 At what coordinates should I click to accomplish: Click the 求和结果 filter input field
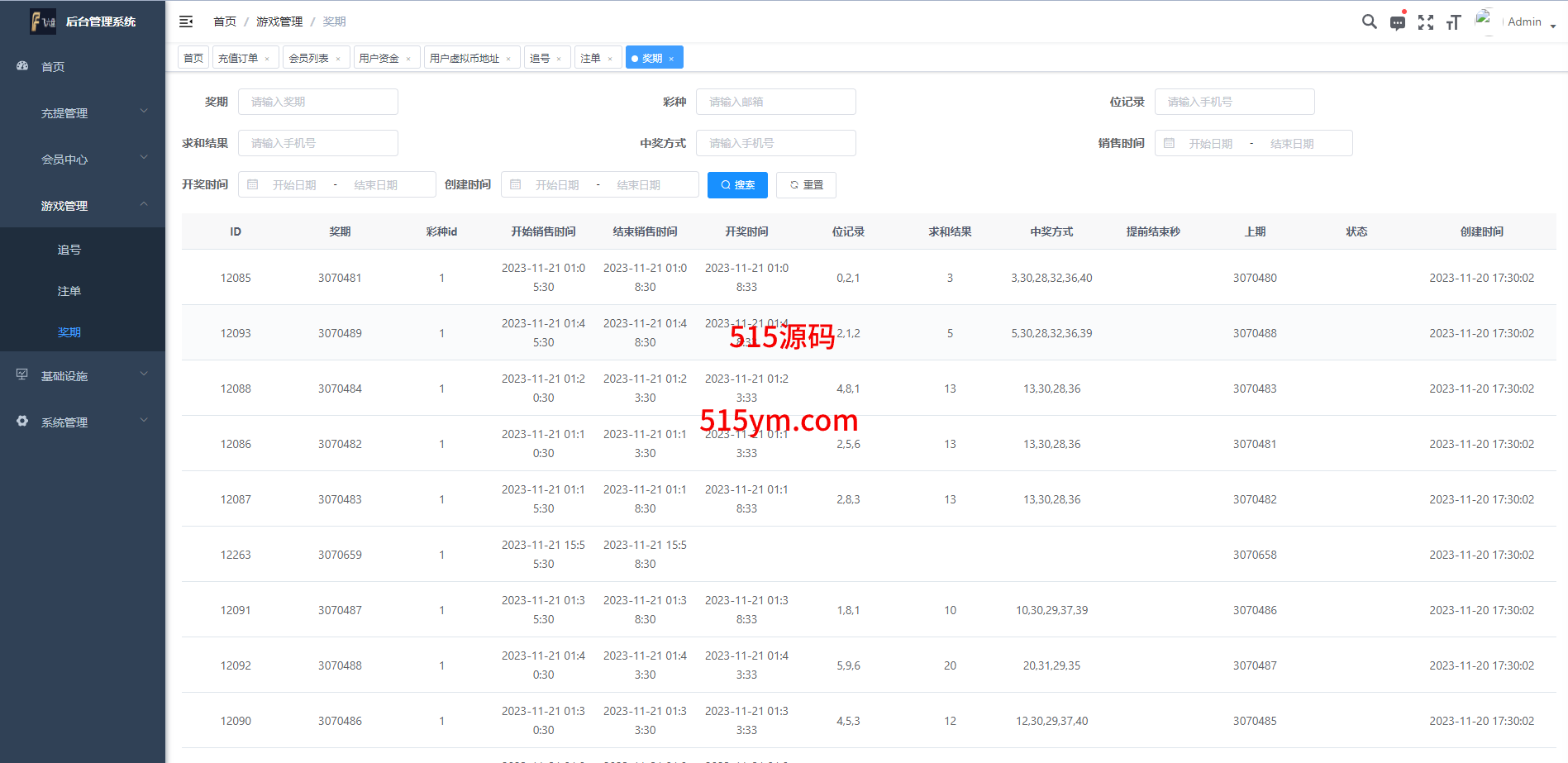317,143
